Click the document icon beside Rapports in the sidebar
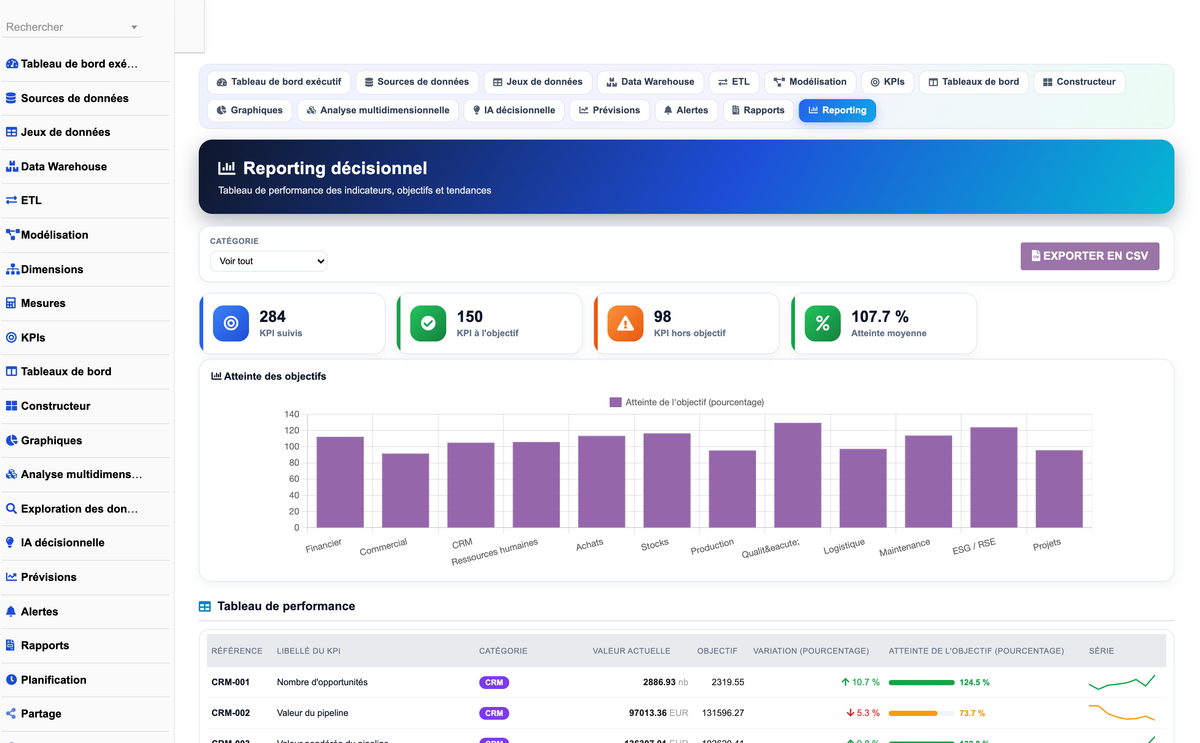Image resolution: width=1200 pixels, height=743 pixels. point(11,645)
